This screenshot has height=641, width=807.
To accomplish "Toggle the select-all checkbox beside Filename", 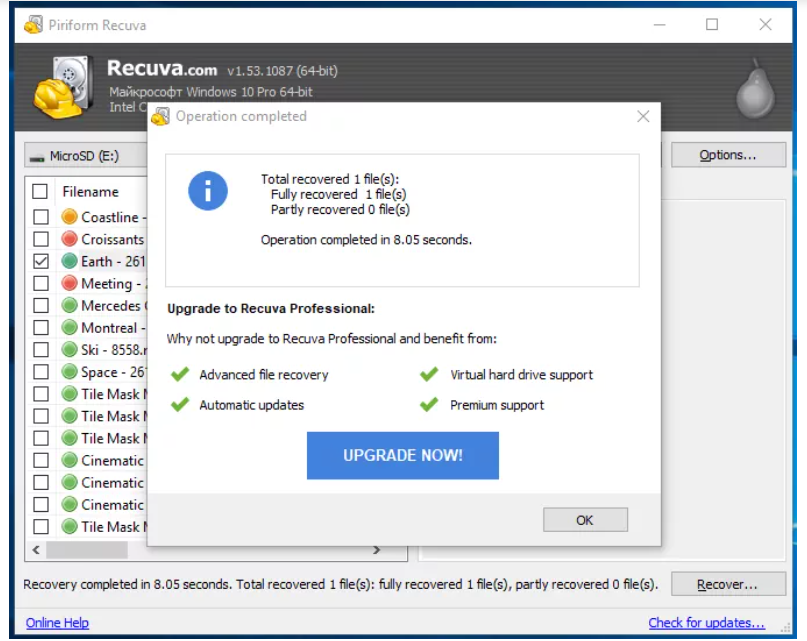I will click(x=40, y=192).
